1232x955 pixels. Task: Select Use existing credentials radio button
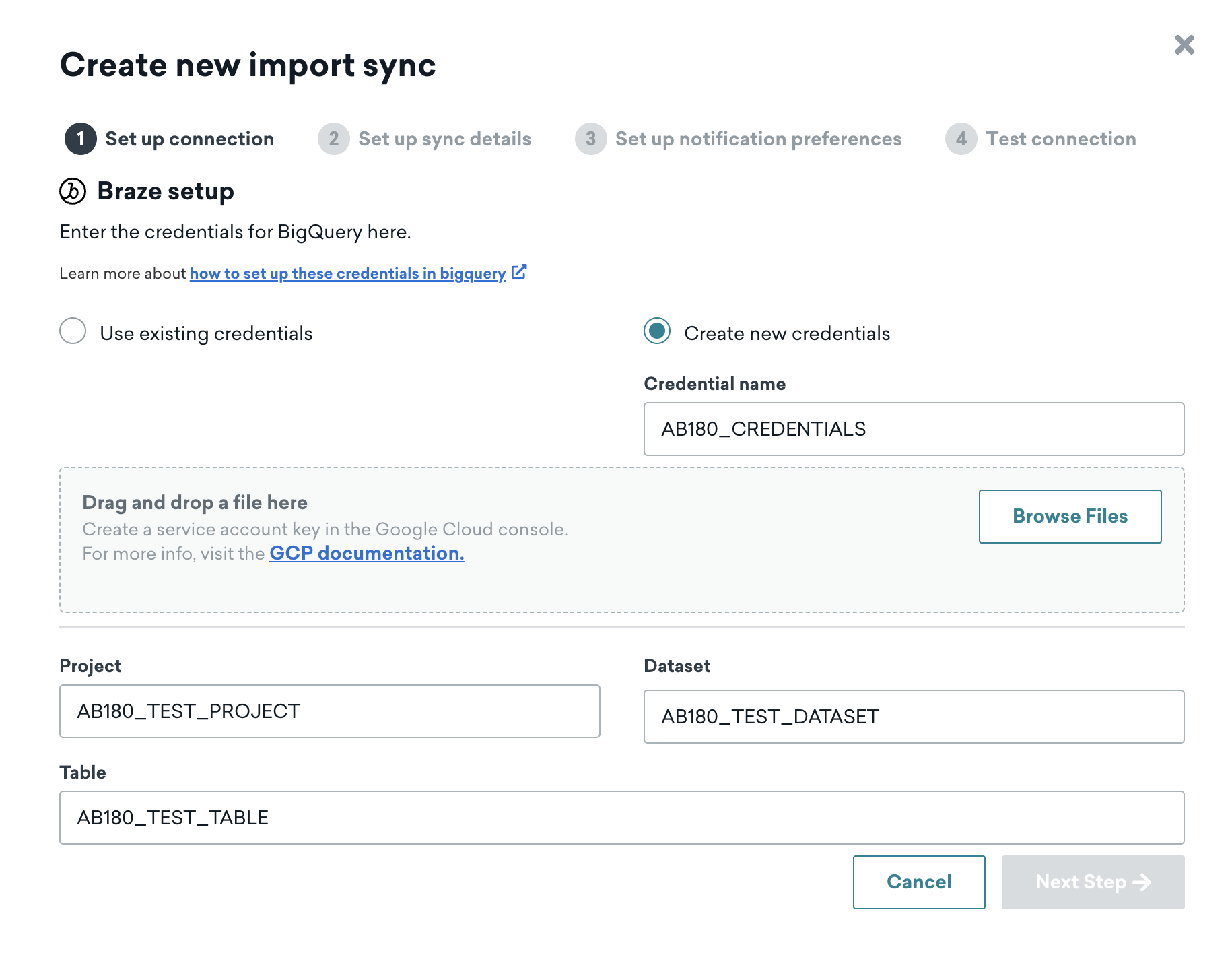click(73, 331)
